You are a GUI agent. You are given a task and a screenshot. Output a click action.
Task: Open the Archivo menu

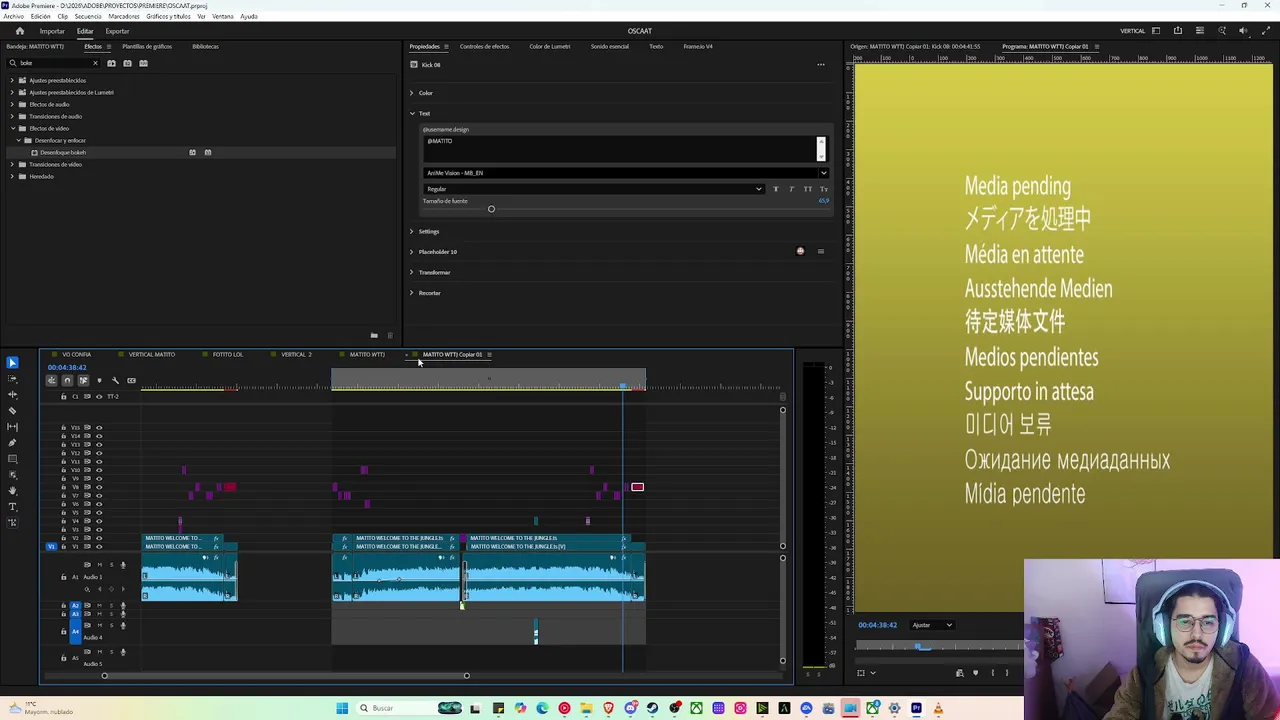(13, 16)
